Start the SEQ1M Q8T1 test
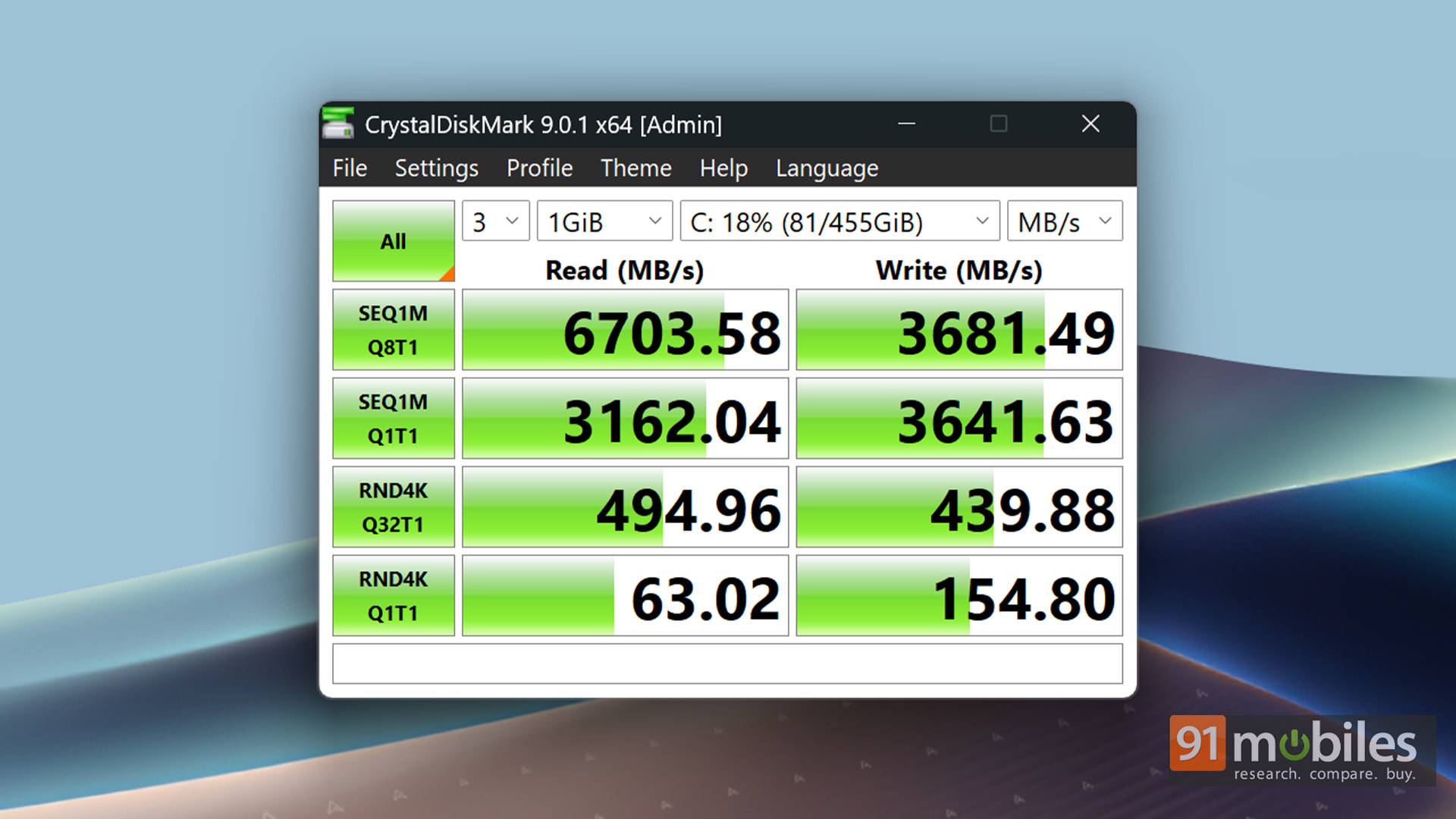Screen dimensions: 1456x819 coord(393,330)
